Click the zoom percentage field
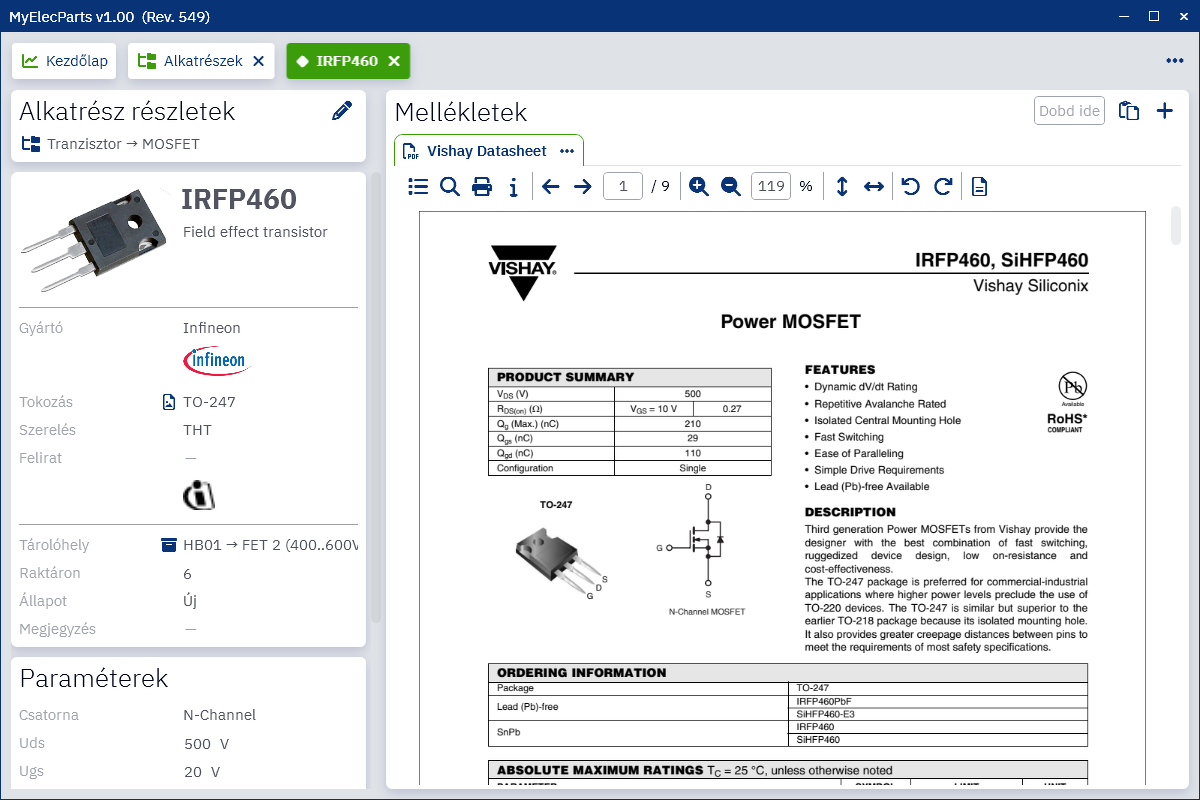This screenshot has height=800, width=1200. (x=771, y=186)
